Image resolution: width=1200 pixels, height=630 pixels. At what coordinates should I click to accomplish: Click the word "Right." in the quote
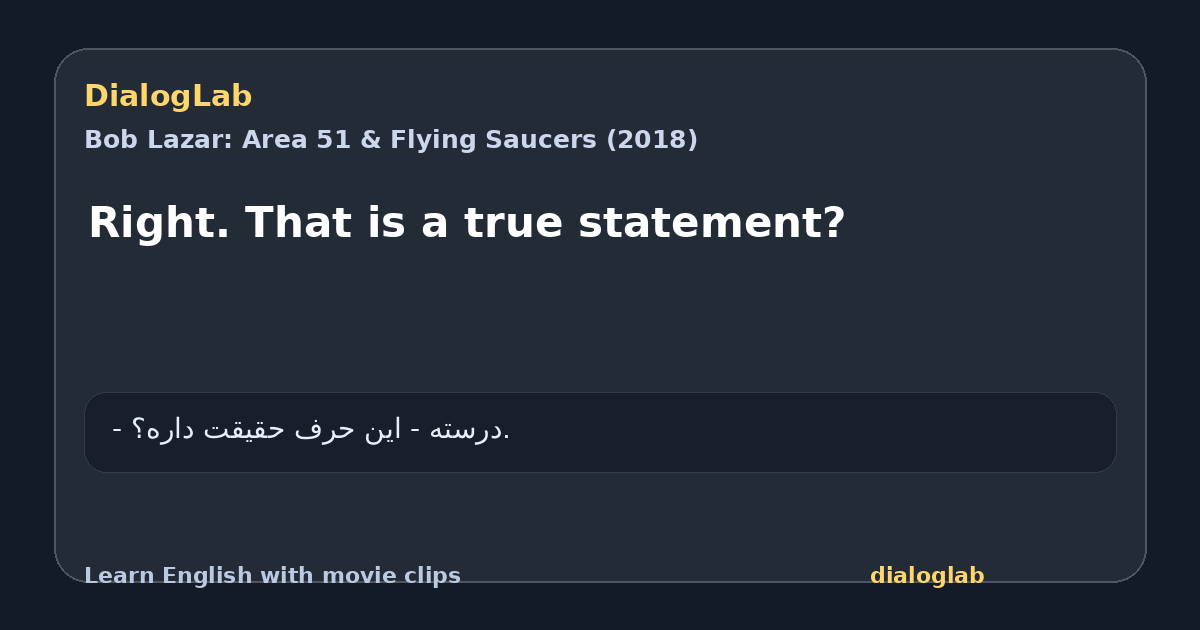click(x=159, y=223)
